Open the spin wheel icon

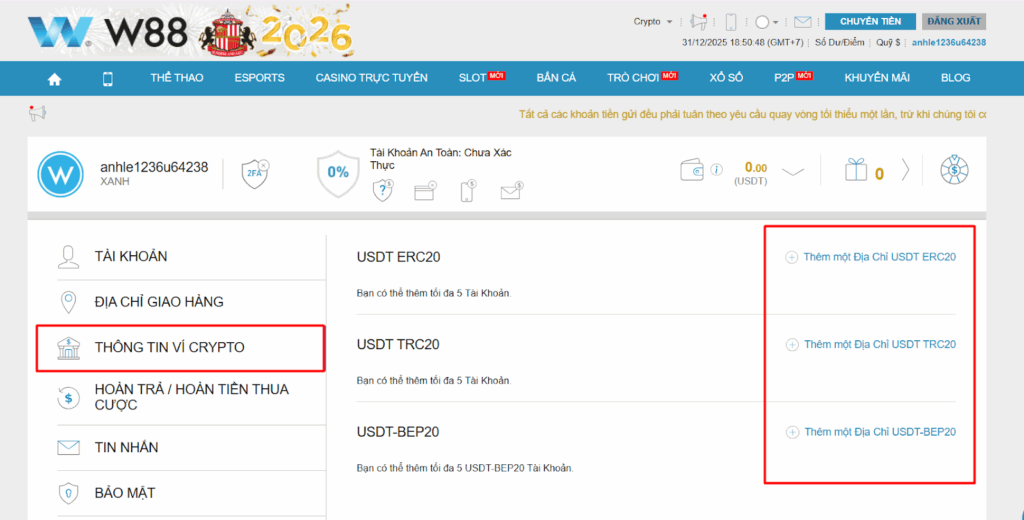(955, 171)
